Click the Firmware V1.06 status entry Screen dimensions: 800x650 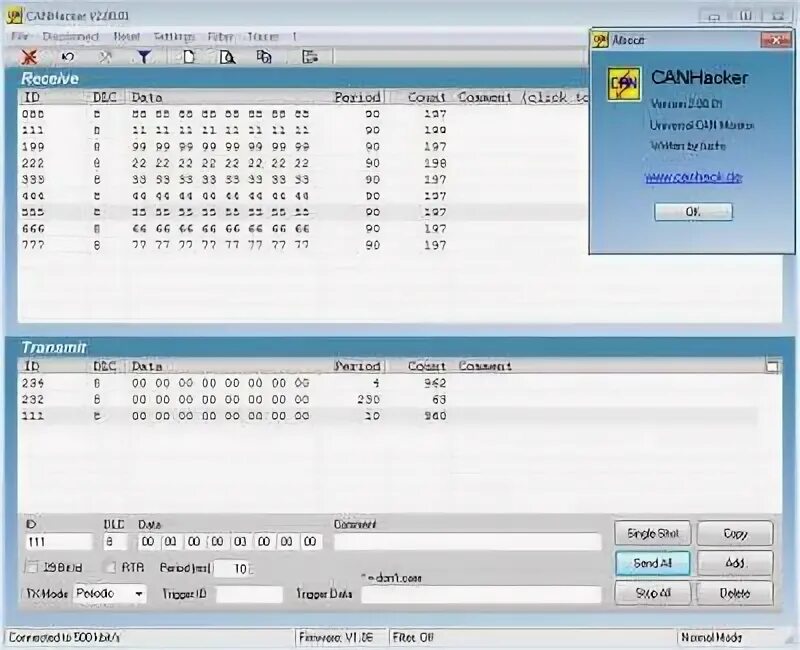click(336, 637)
